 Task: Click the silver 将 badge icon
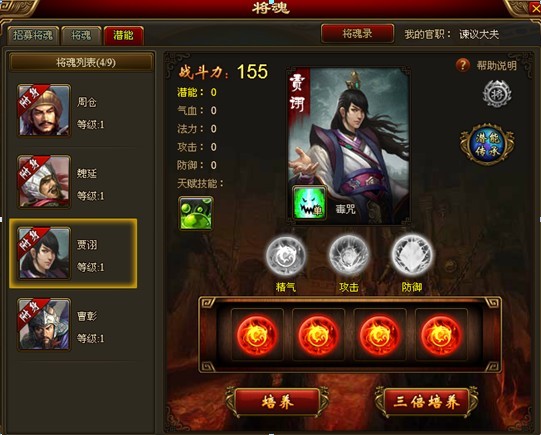click(x=496, y=93)
